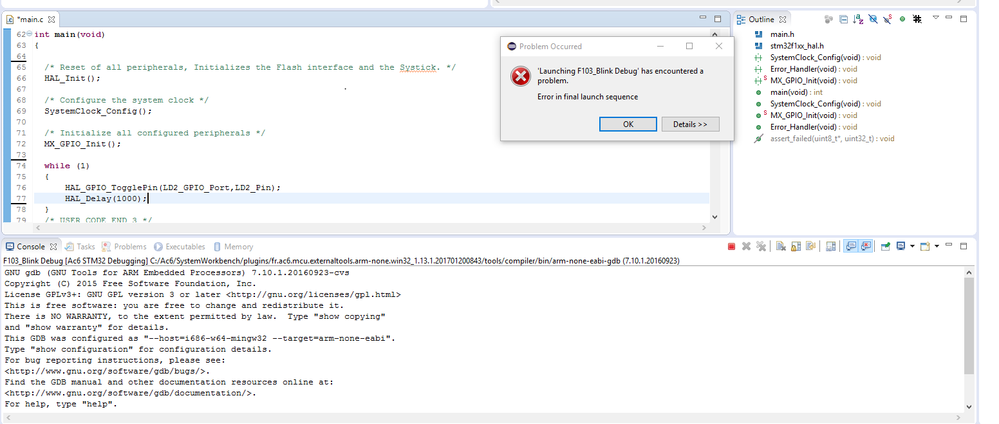Clear the Console output
This screenshot has width=999, height=424.
780,247
